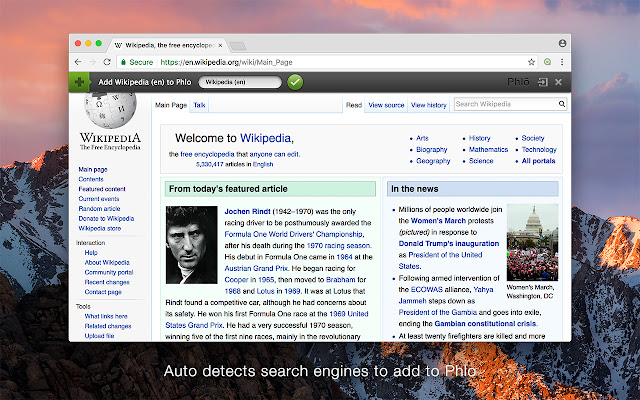Click the Women's March photo thumbnail

click(532, 242)
